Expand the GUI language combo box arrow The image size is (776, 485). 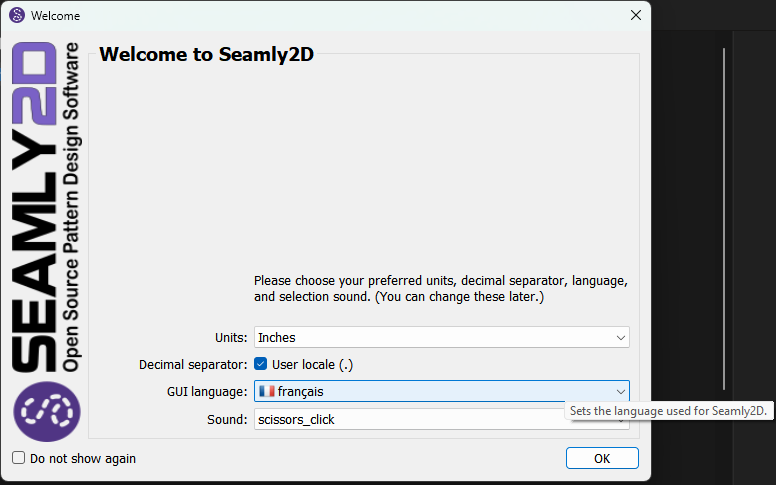click(621, 391)
